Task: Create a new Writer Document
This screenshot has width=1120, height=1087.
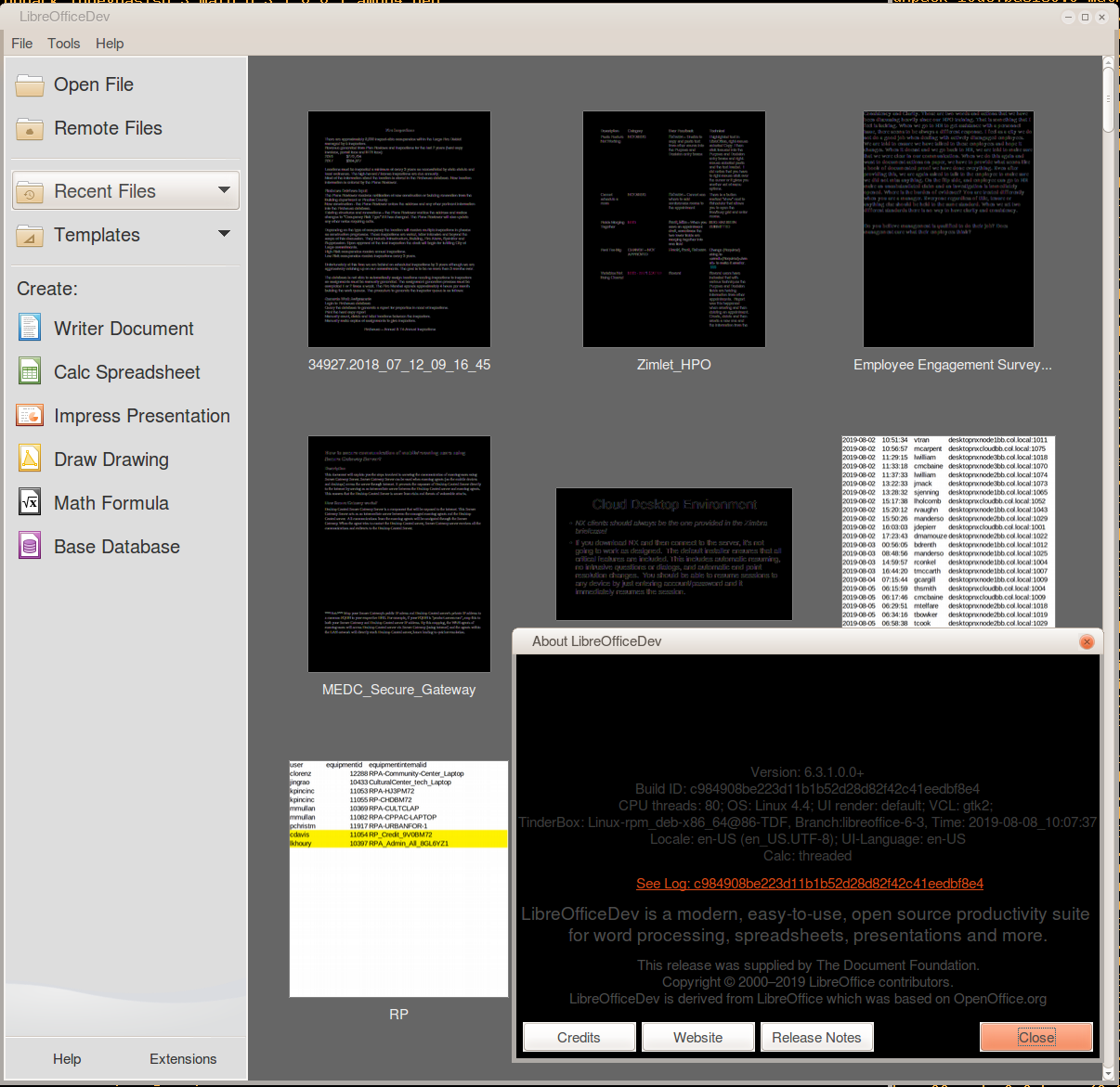Action: click(x=124, y=329)
